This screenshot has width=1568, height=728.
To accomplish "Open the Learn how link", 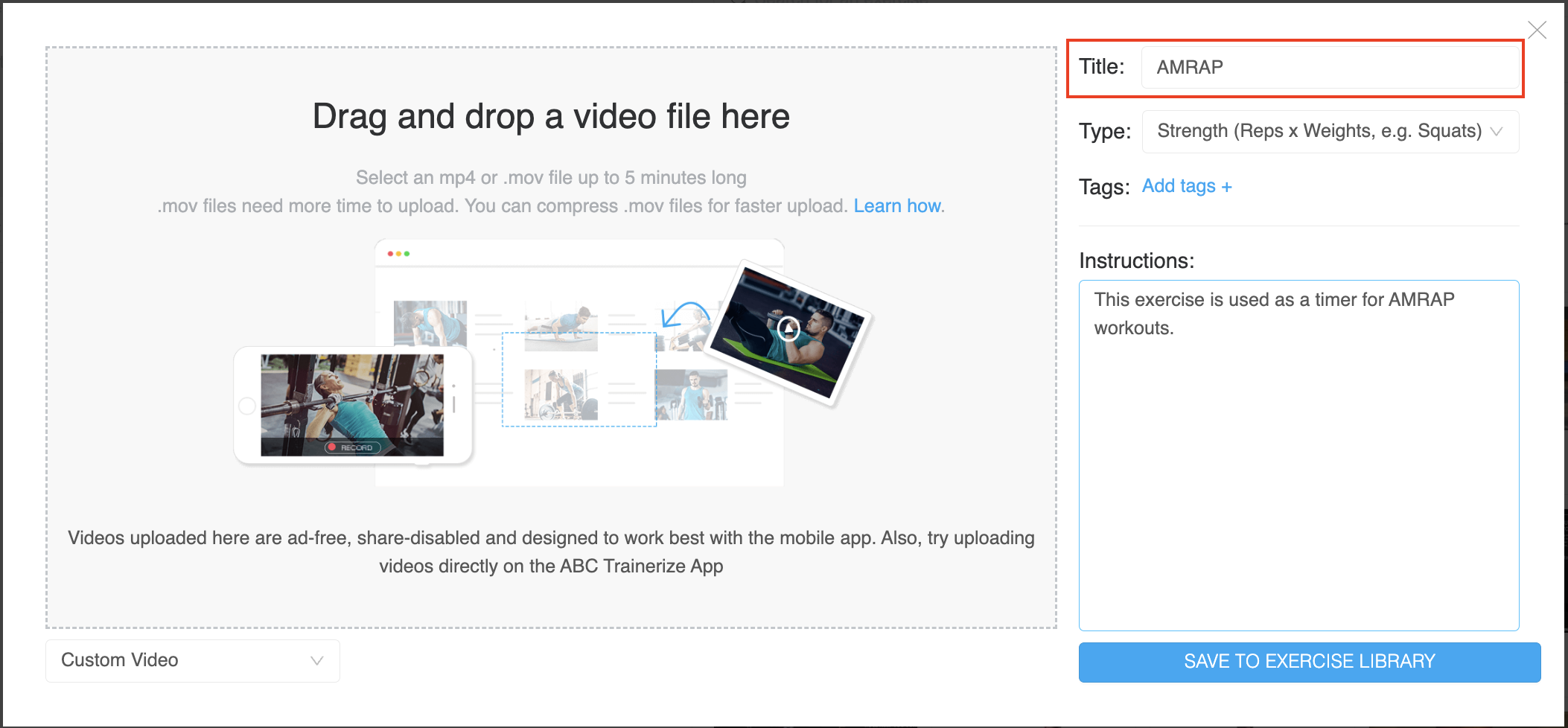I will 896,206.
